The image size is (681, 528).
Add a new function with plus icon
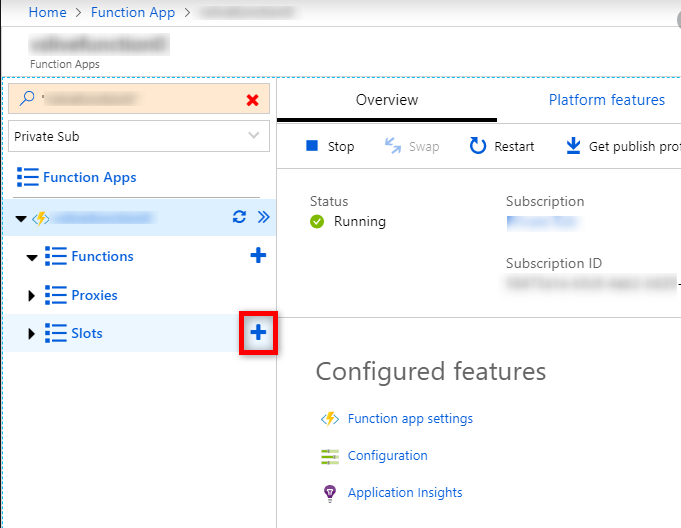258,256
